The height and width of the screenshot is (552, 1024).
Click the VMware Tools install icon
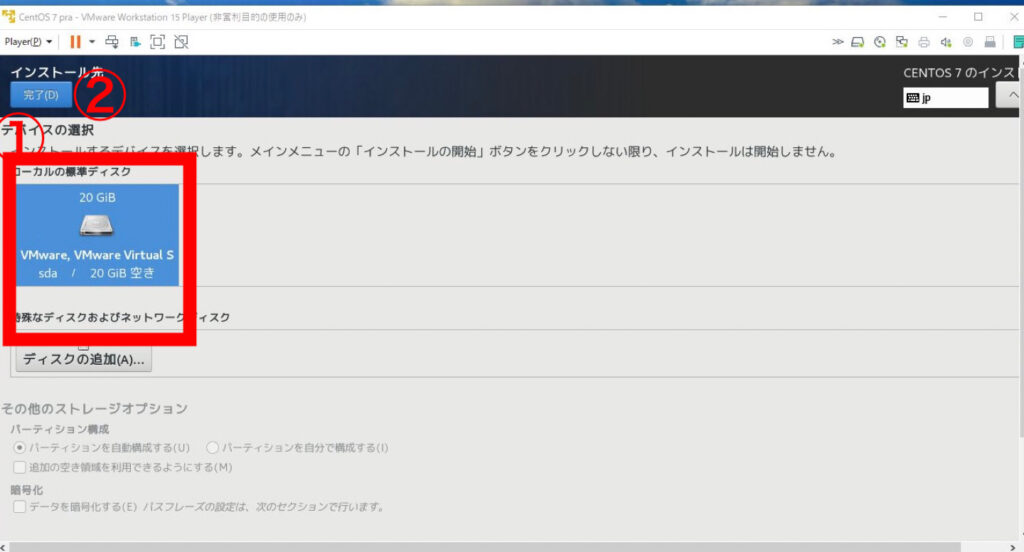coord(135,42)
